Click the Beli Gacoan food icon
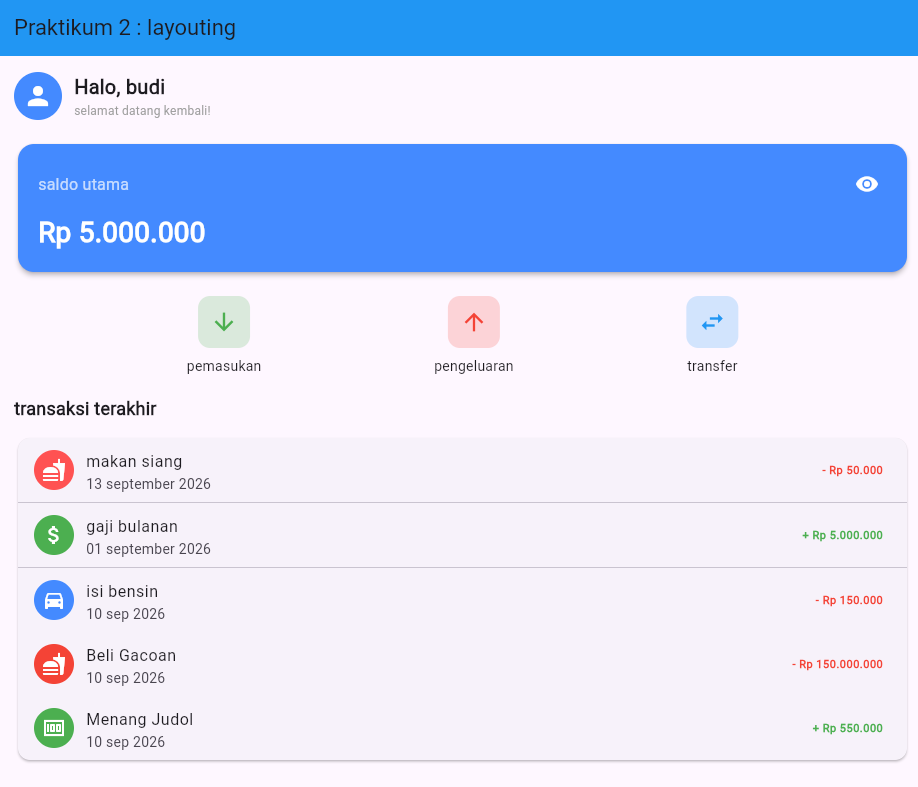 (54, 665)
